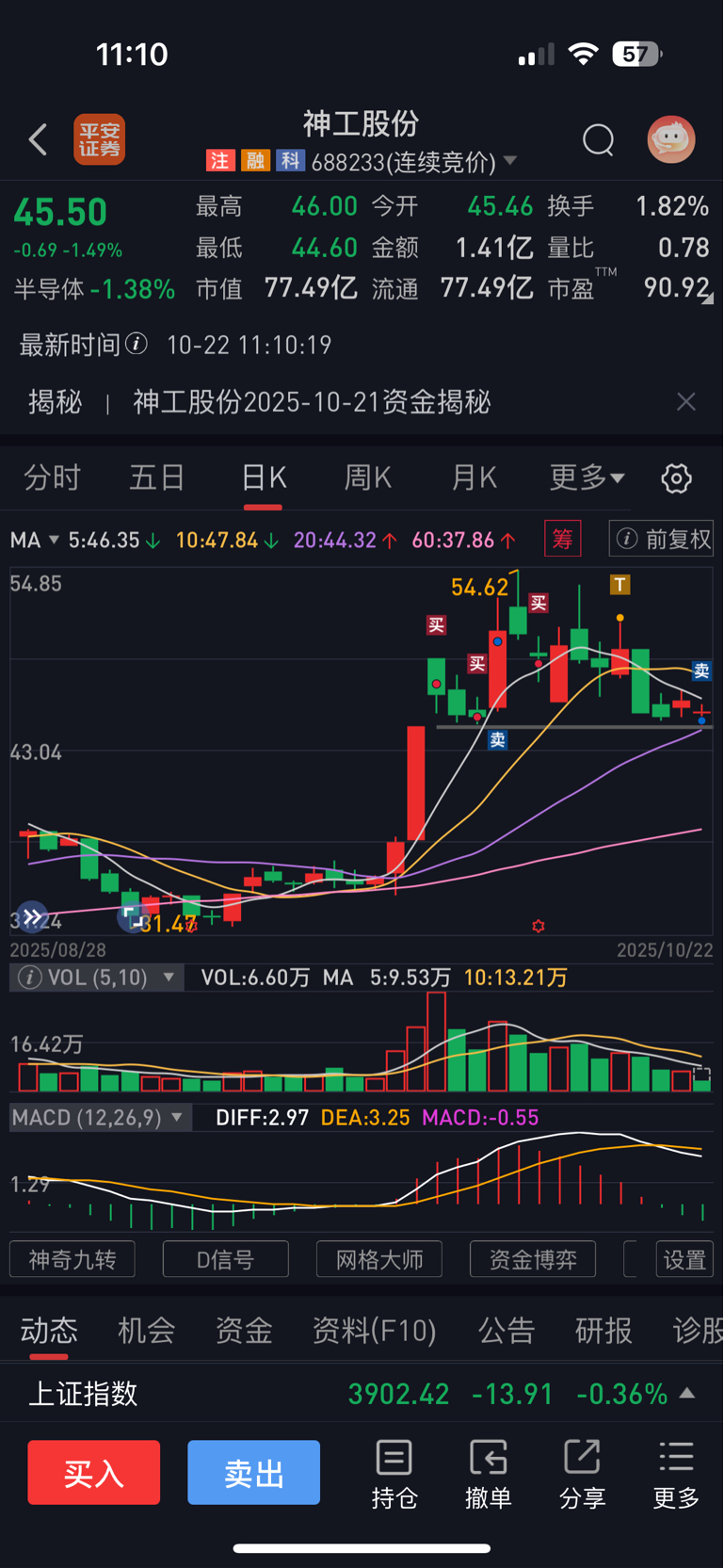Open the user avatar at top right
Image resolution: width=724 pixels, height=1568 pixels.
click(x=671, y=139)
